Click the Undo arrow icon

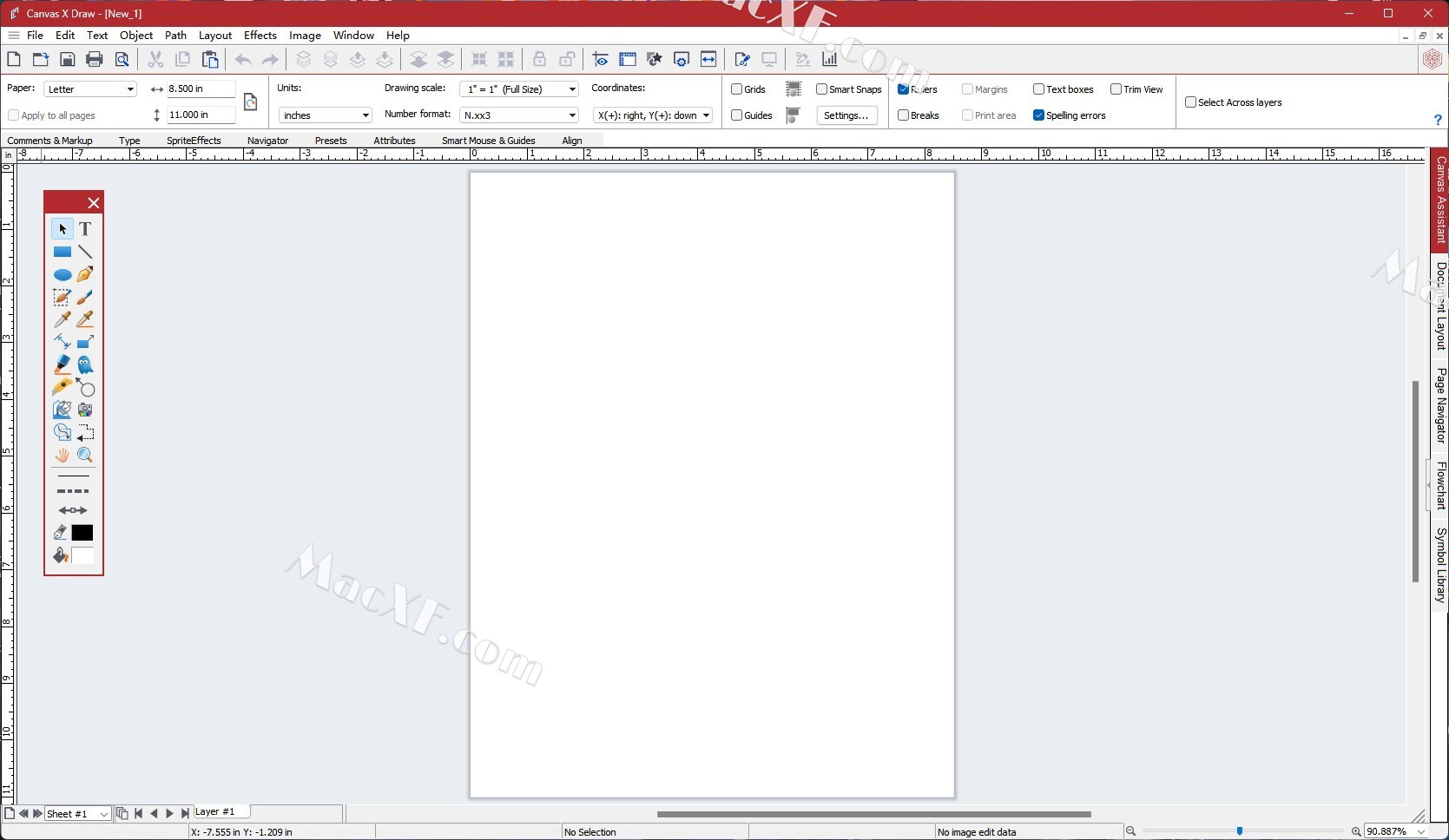[243, 59]
